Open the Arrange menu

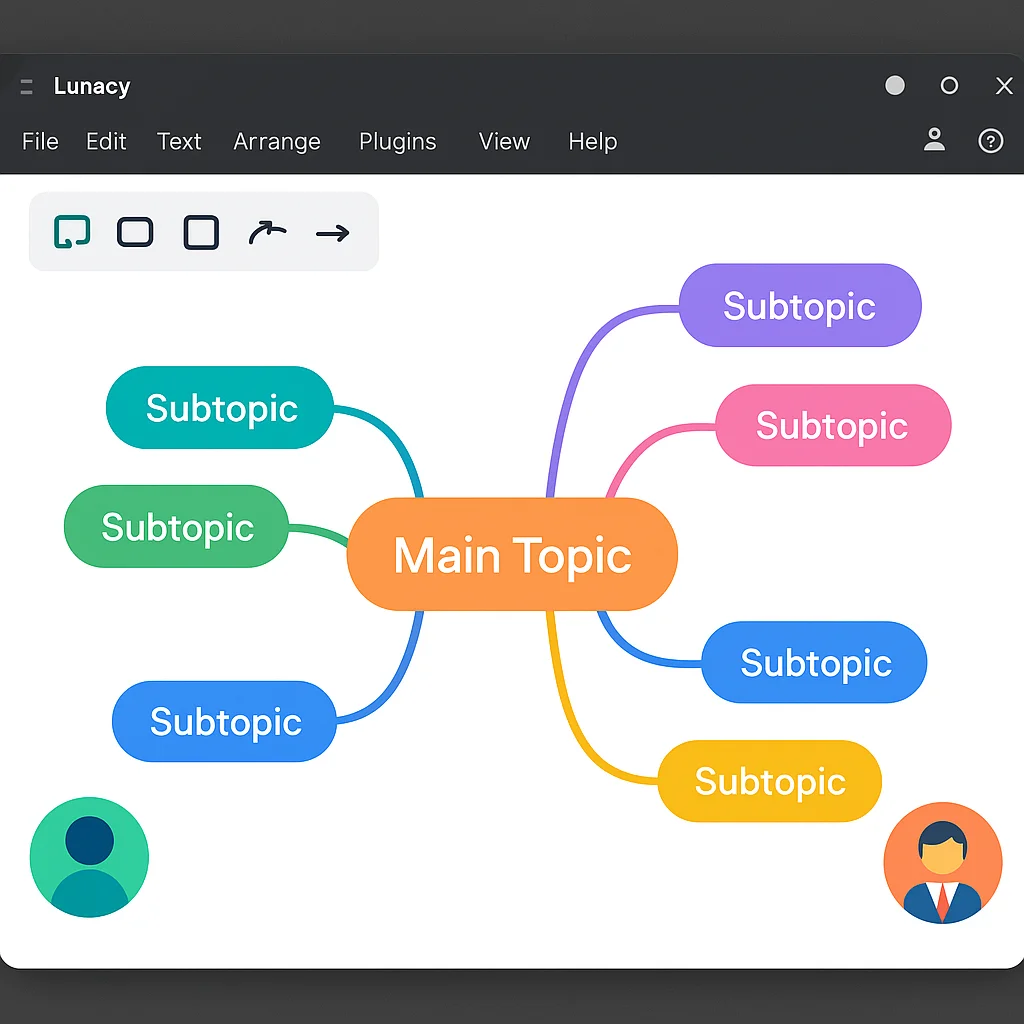pyautogui.click(x=277, y=142)
